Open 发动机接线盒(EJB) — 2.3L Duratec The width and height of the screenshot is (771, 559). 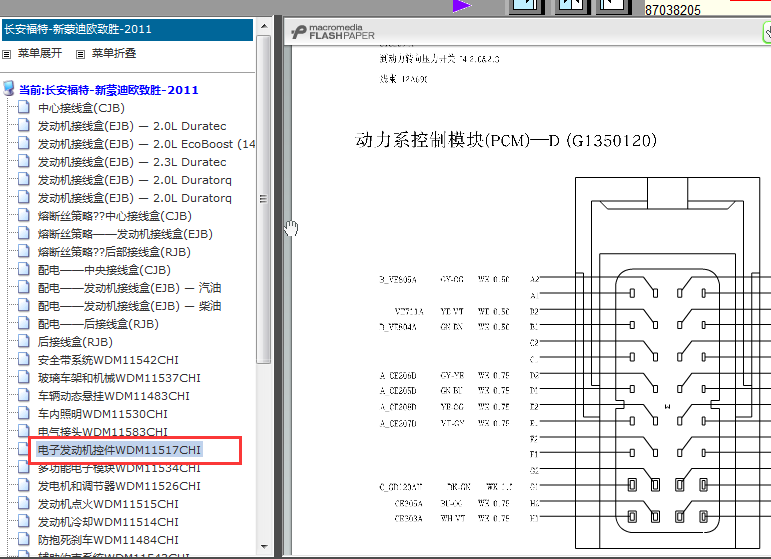[x=132, y=162]
